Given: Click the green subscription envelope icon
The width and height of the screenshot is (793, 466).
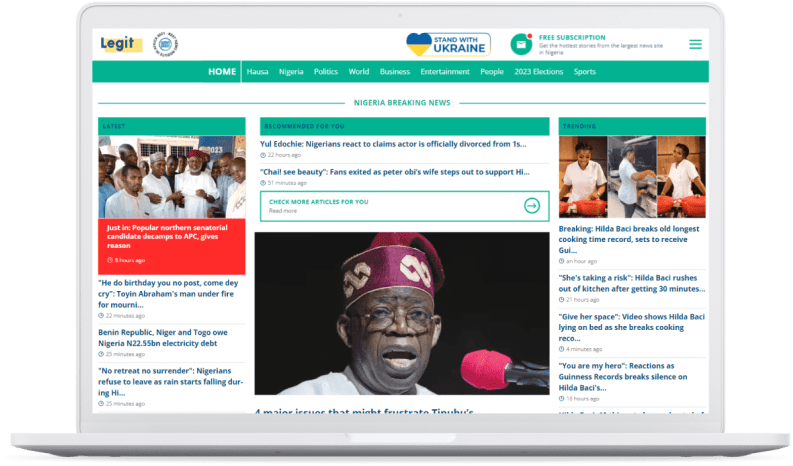Looking at the screenshot, I should (521, 45).
